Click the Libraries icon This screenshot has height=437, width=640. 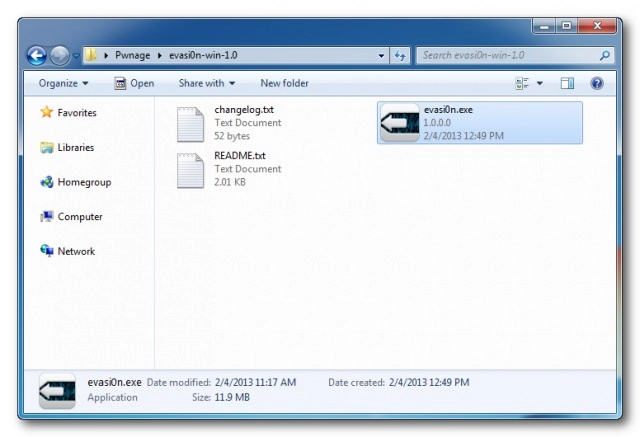click(47, 147)
